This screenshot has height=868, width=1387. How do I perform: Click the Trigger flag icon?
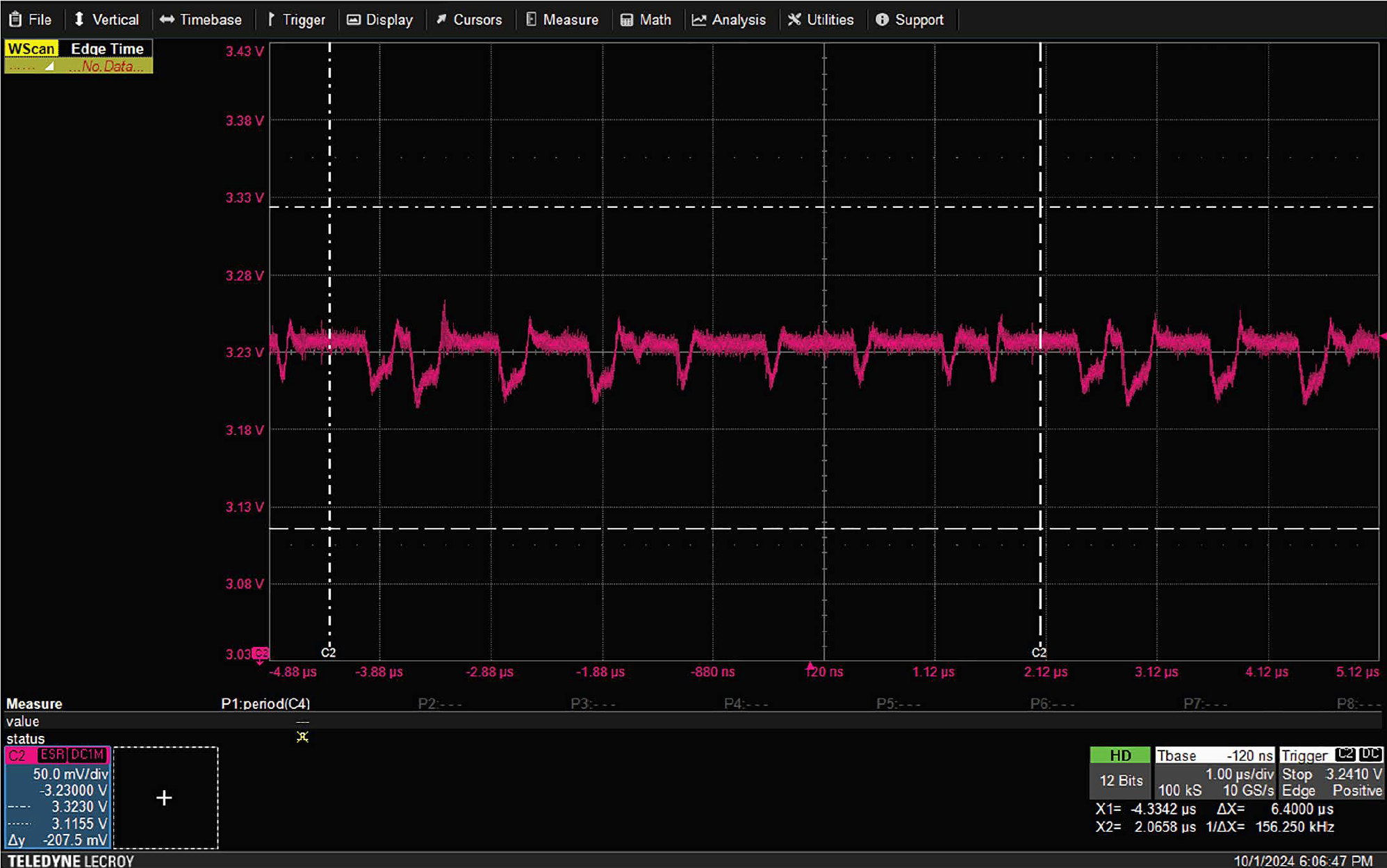point(271,19)
